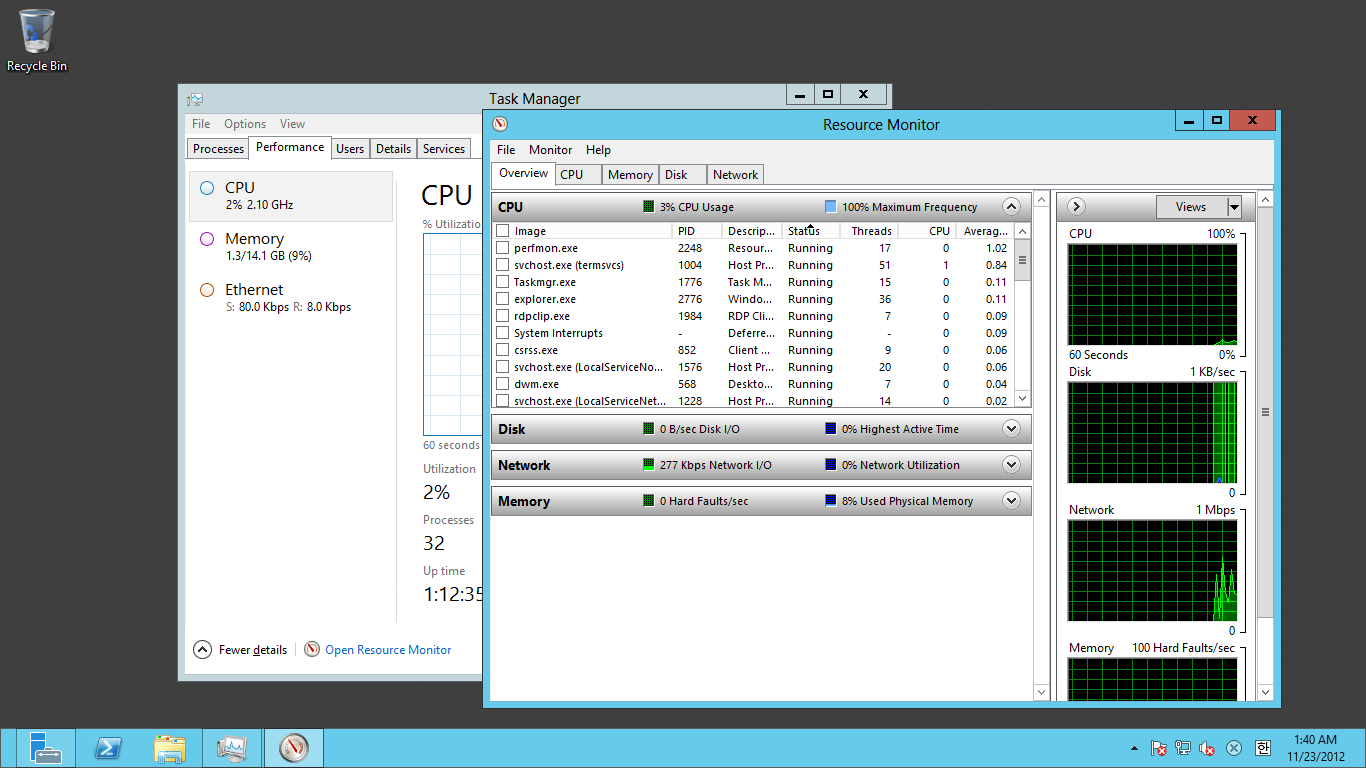This screenshot has width=1366, height=768.
Task: Expand the Network section
Action: (1011, 465)
